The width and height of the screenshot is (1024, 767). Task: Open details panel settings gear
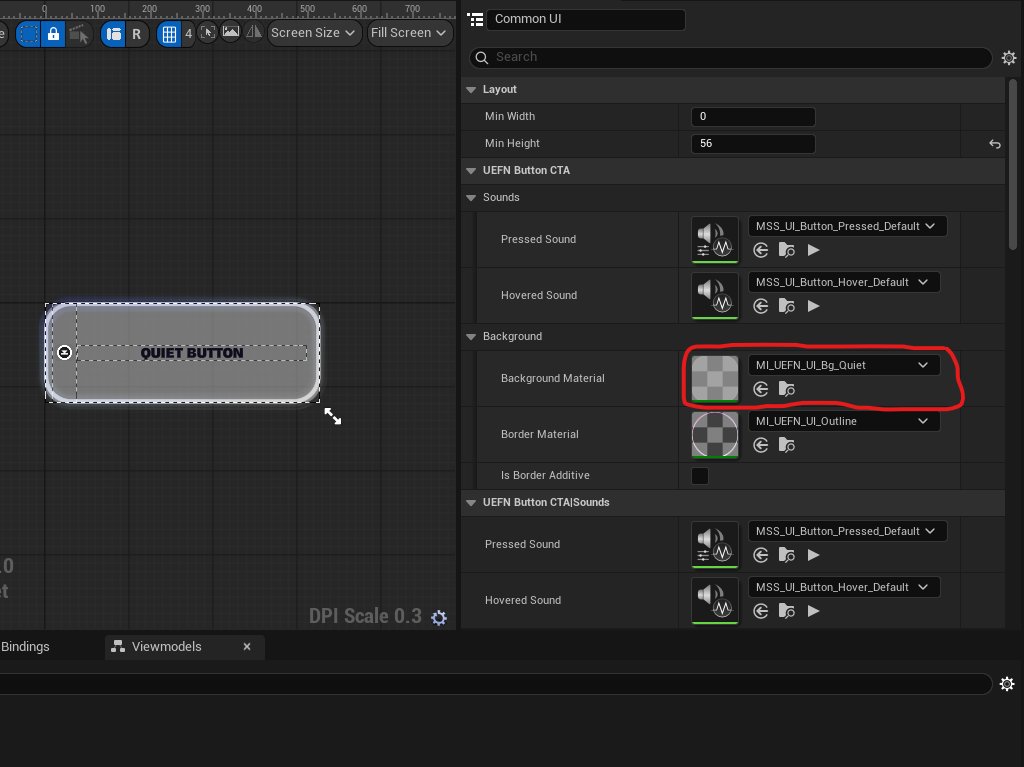click(x=1009, y=58)
